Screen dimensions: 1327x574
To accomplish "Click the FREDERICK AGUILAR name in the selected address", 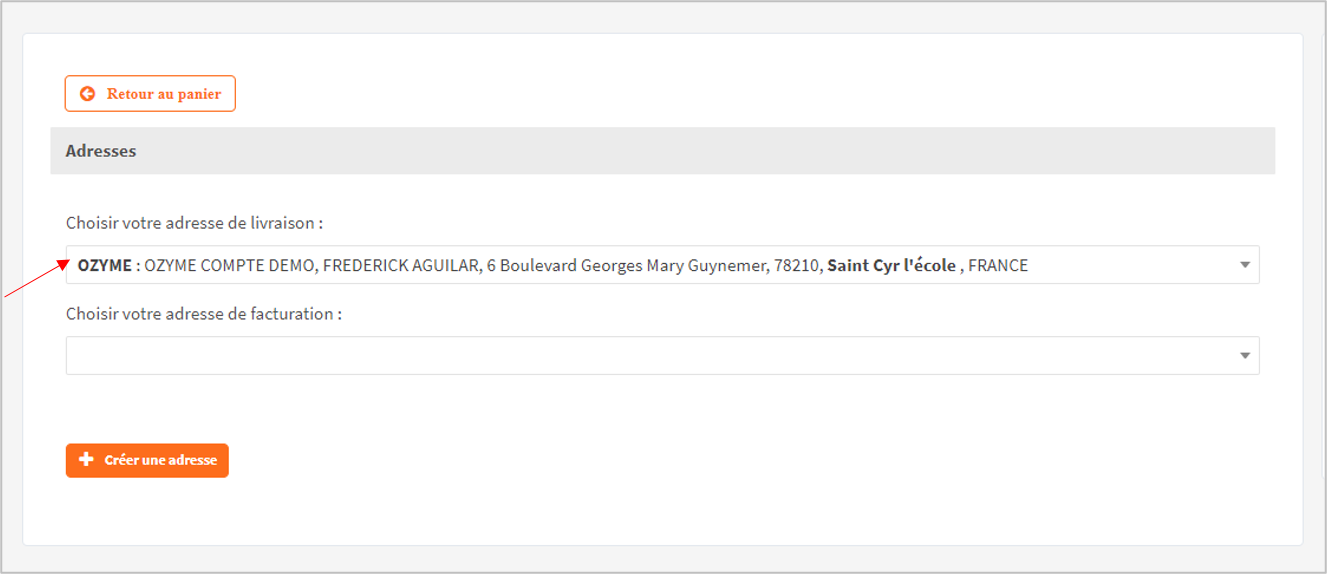I will coord(400,265).
